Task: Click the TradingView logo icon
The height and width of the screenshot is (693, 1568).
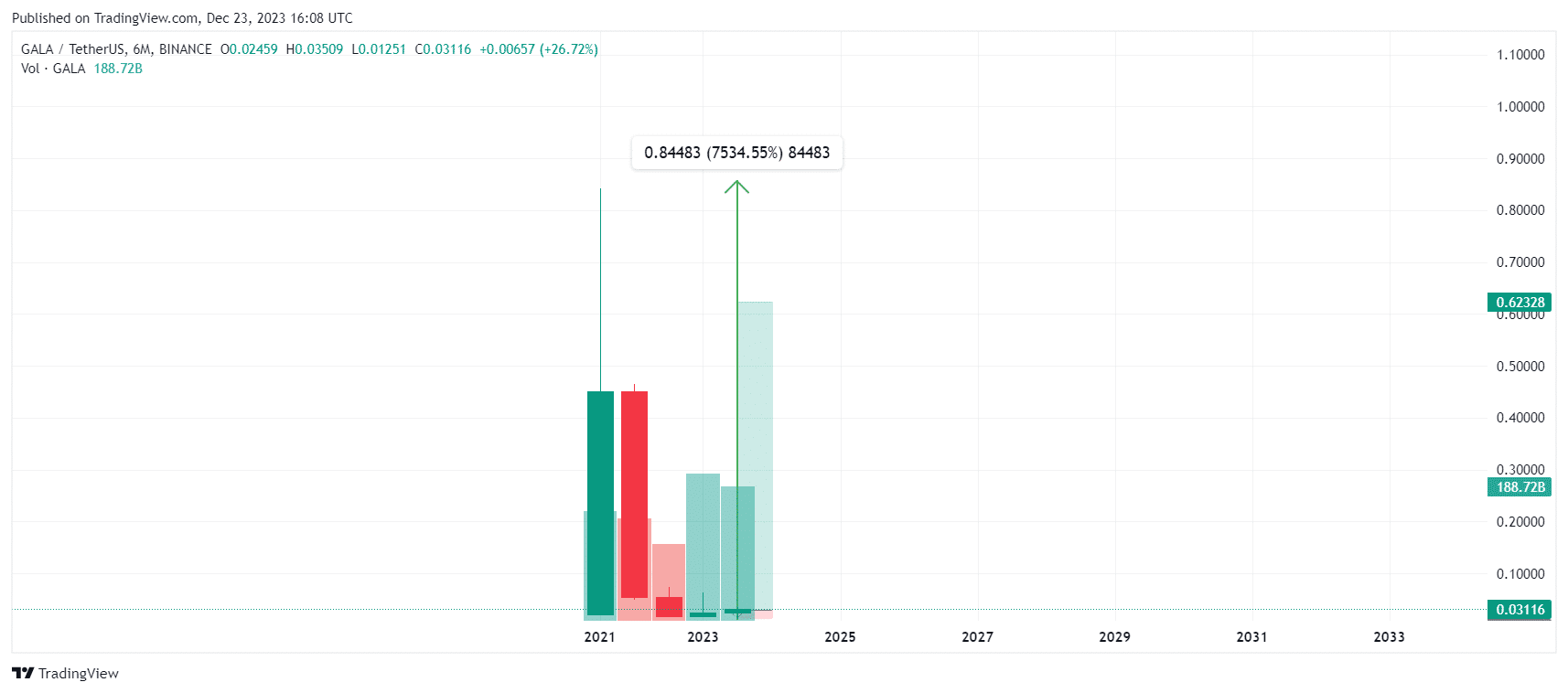Action: point(23,673)
